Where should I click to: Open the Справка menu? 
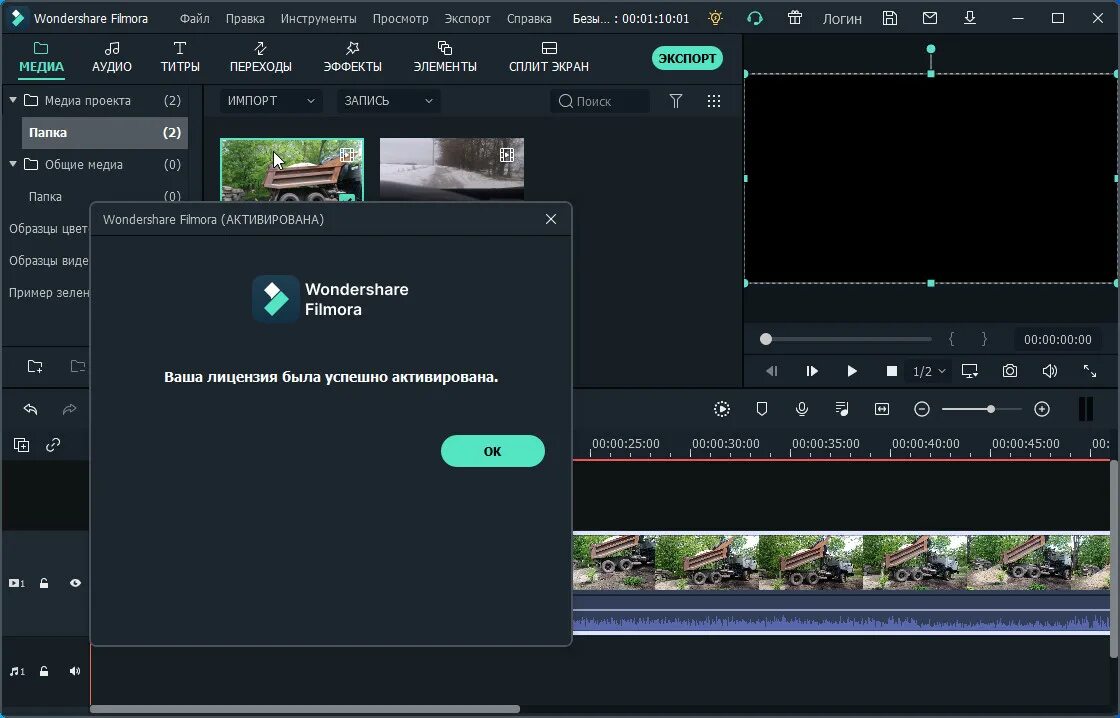pos(529,19)
